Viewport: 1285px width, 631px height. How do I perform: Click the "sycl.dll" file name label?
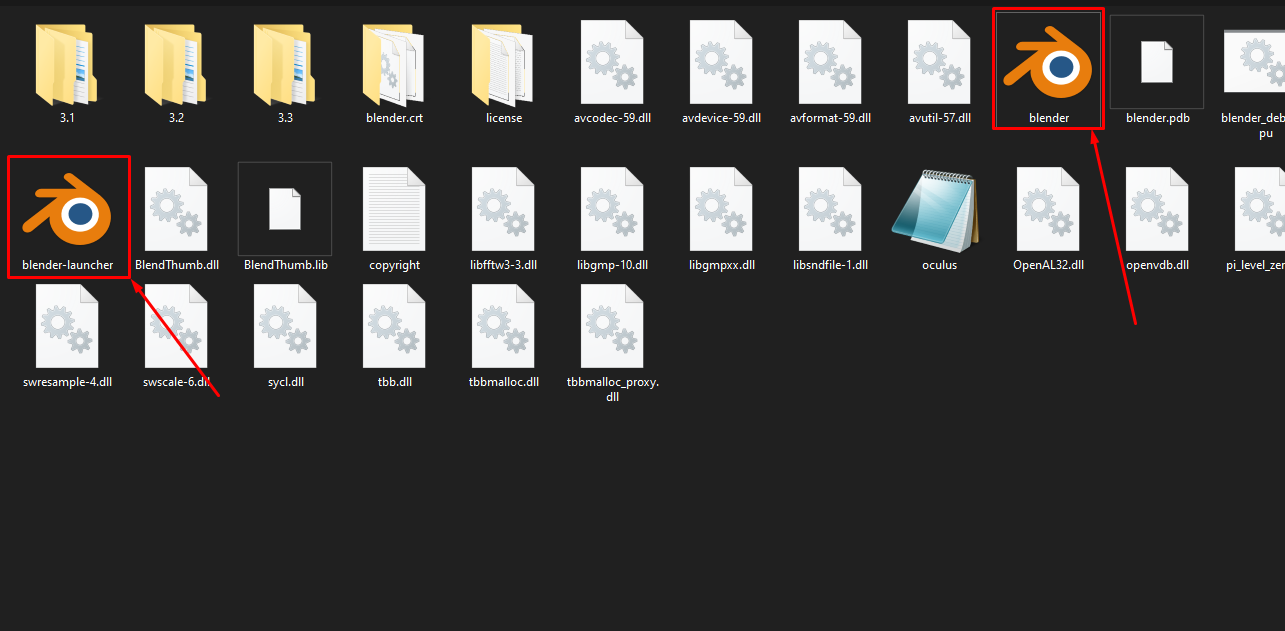[285, 382]
